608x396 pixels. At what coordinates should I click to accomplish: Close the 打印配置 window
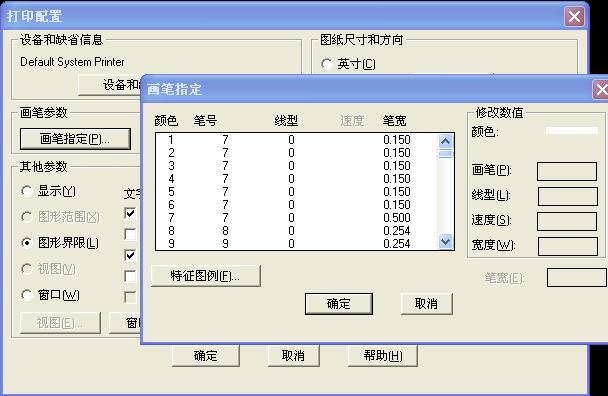point(574,17)
